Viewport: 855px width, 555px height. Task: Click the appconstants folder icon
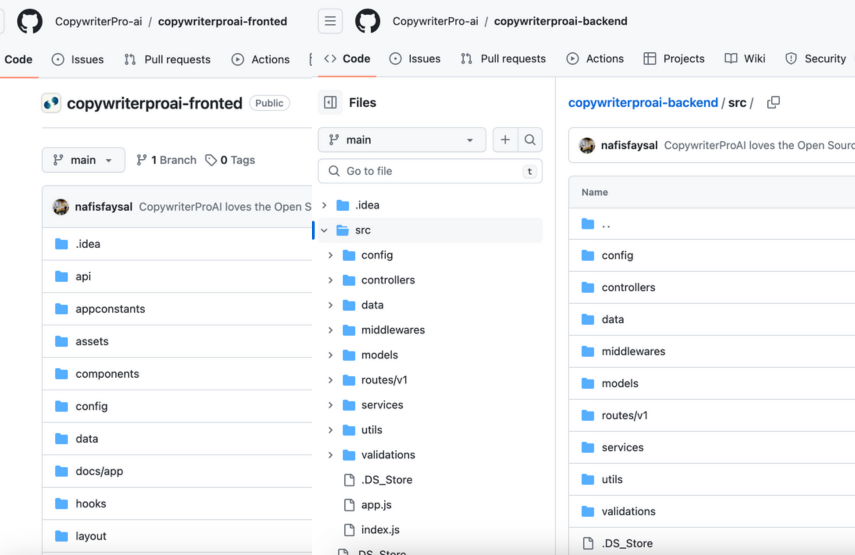pos(62,309)
